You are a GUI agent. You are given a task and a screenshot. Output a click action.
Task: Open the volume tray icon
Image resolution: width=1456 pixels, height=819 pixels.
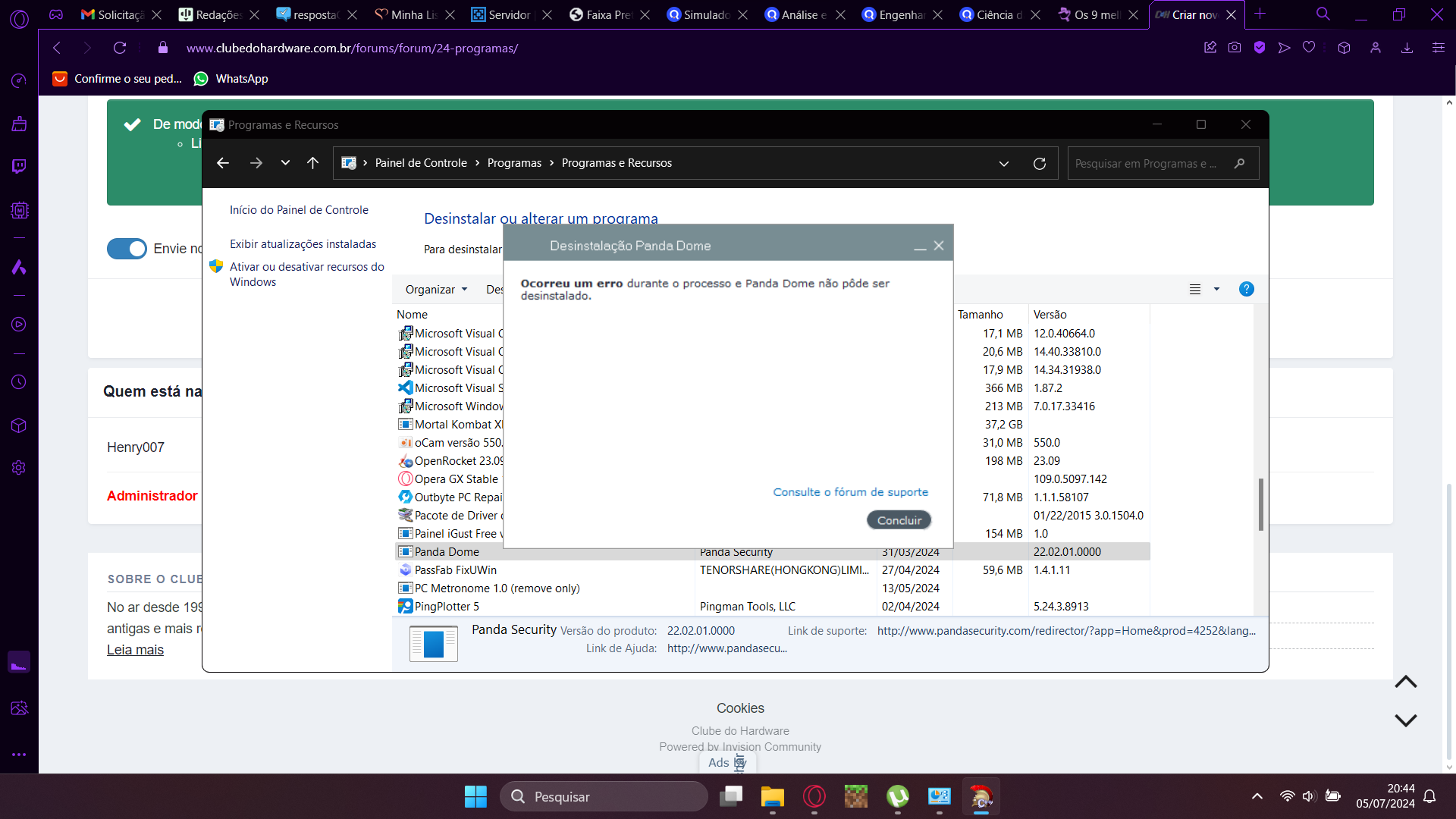[1308, 796]
